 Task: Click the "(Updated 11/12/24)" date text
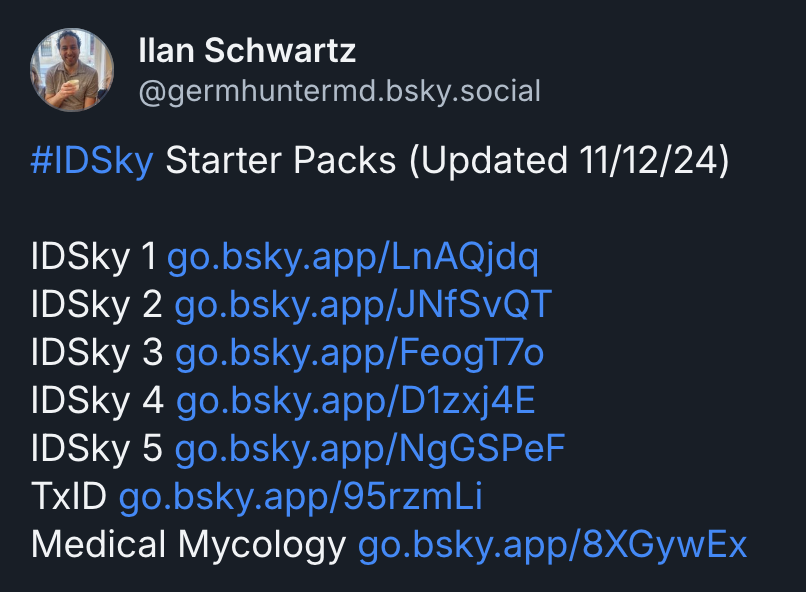coord(569,160)
